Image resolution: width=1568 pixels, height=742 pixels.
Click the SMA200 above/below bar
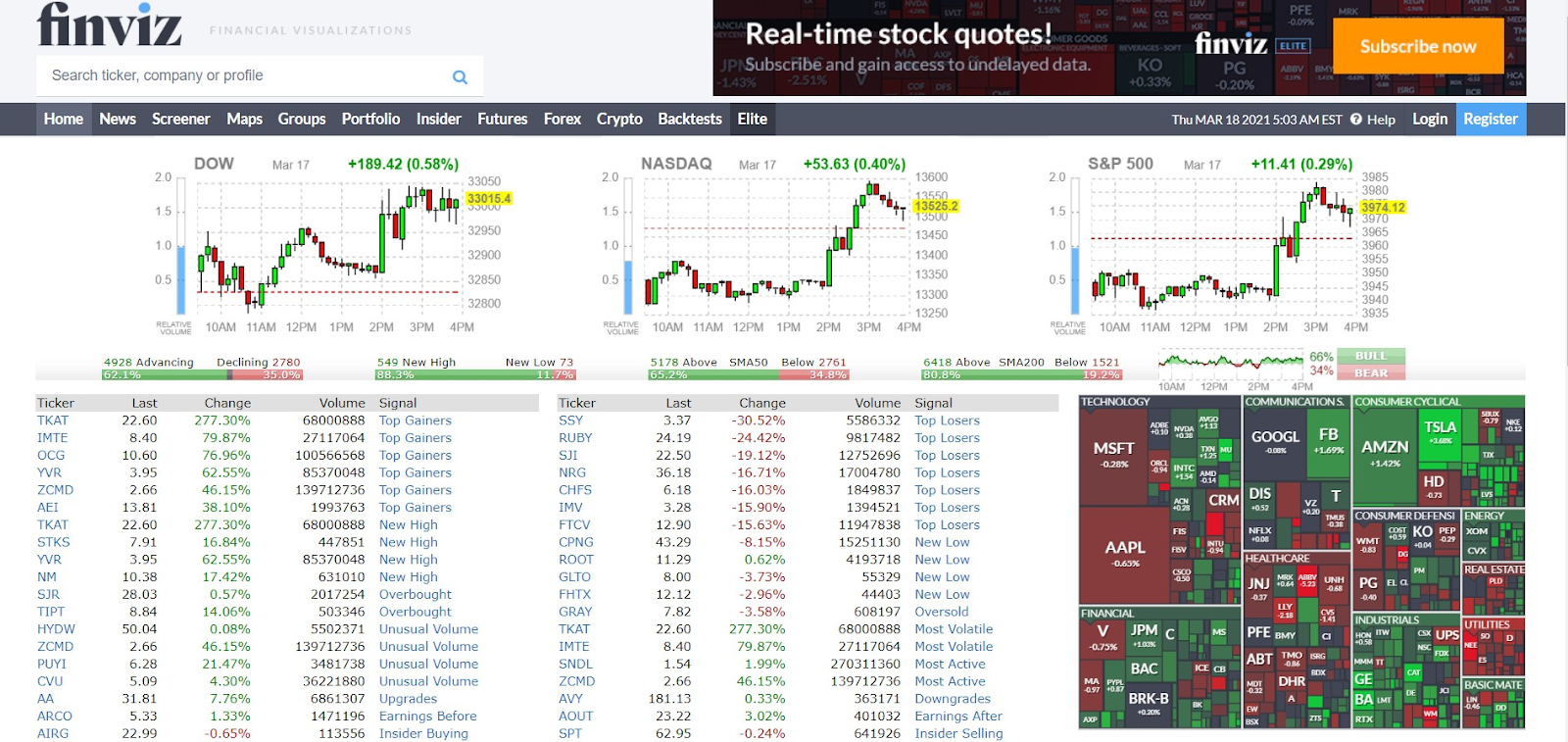click(x=1021, y=374)
